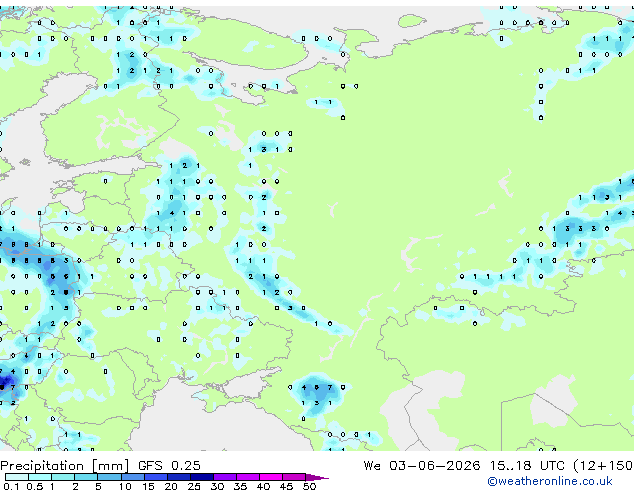Open the weatheronline.co.uk copyright link

click(x=549, y=481)
